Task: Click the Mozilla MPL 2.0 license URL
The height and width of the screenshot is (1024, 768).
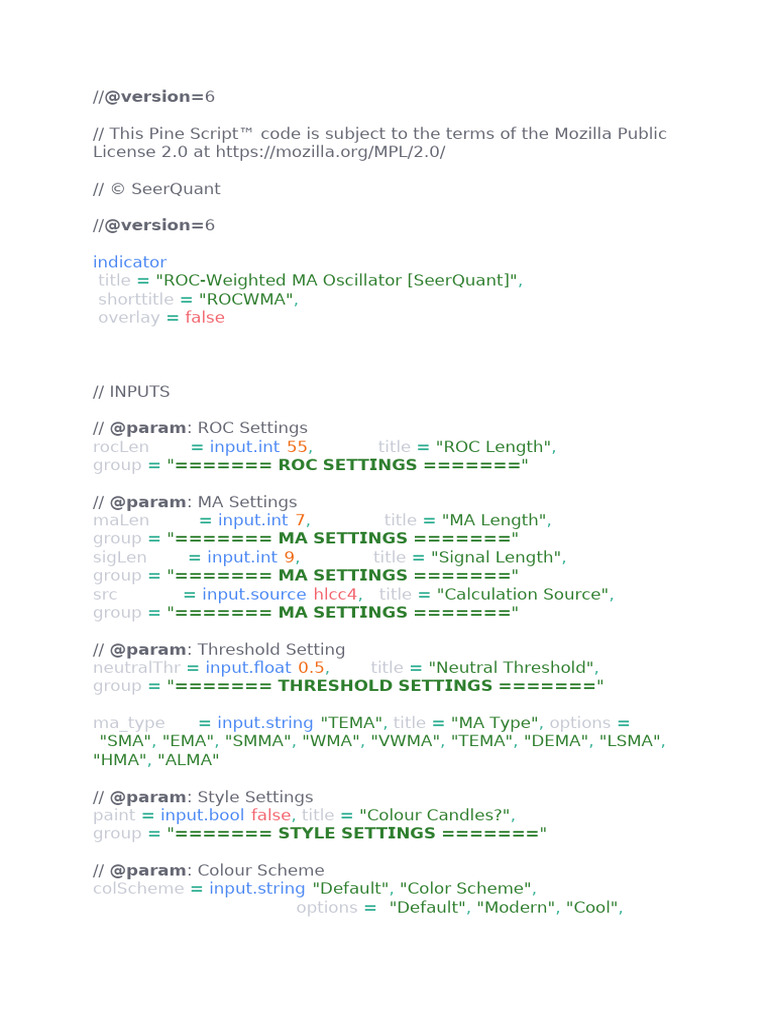Action: 330,152
